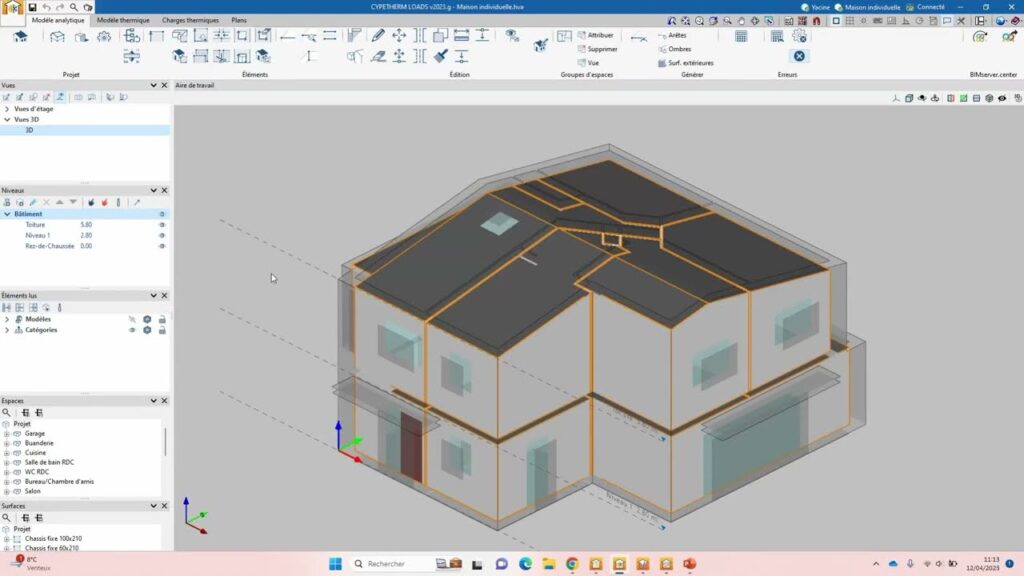Select the Garage space in Espaces list
This screenshot has height=576, width=1024.
(35, 434)
